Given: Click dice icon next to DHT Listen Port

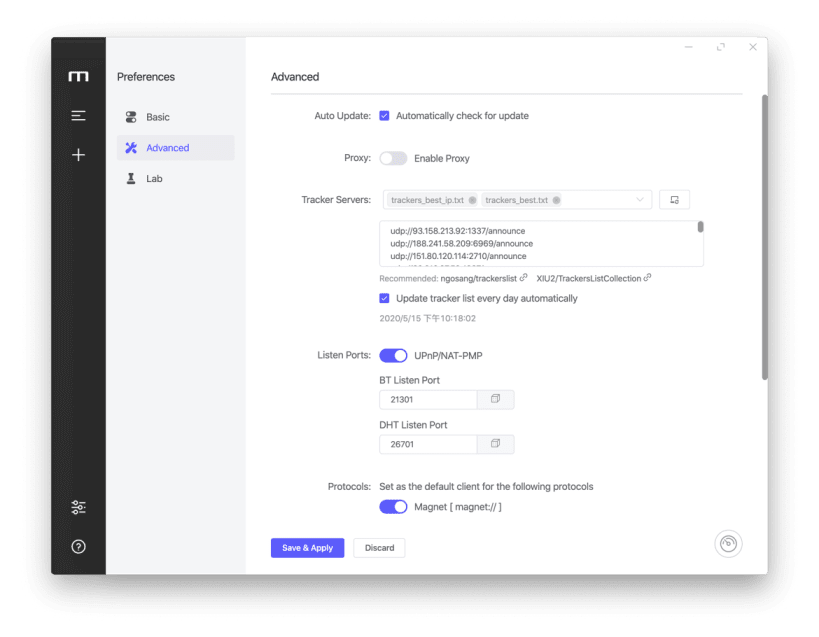Looking at the screenshot, I should click(495, 444).
